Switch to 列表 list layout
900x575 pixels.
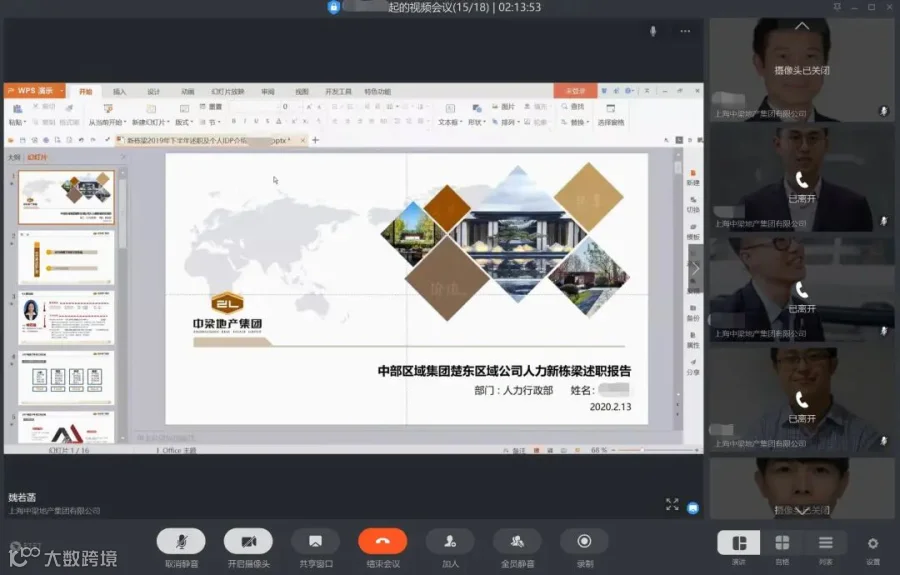(825, 543)
